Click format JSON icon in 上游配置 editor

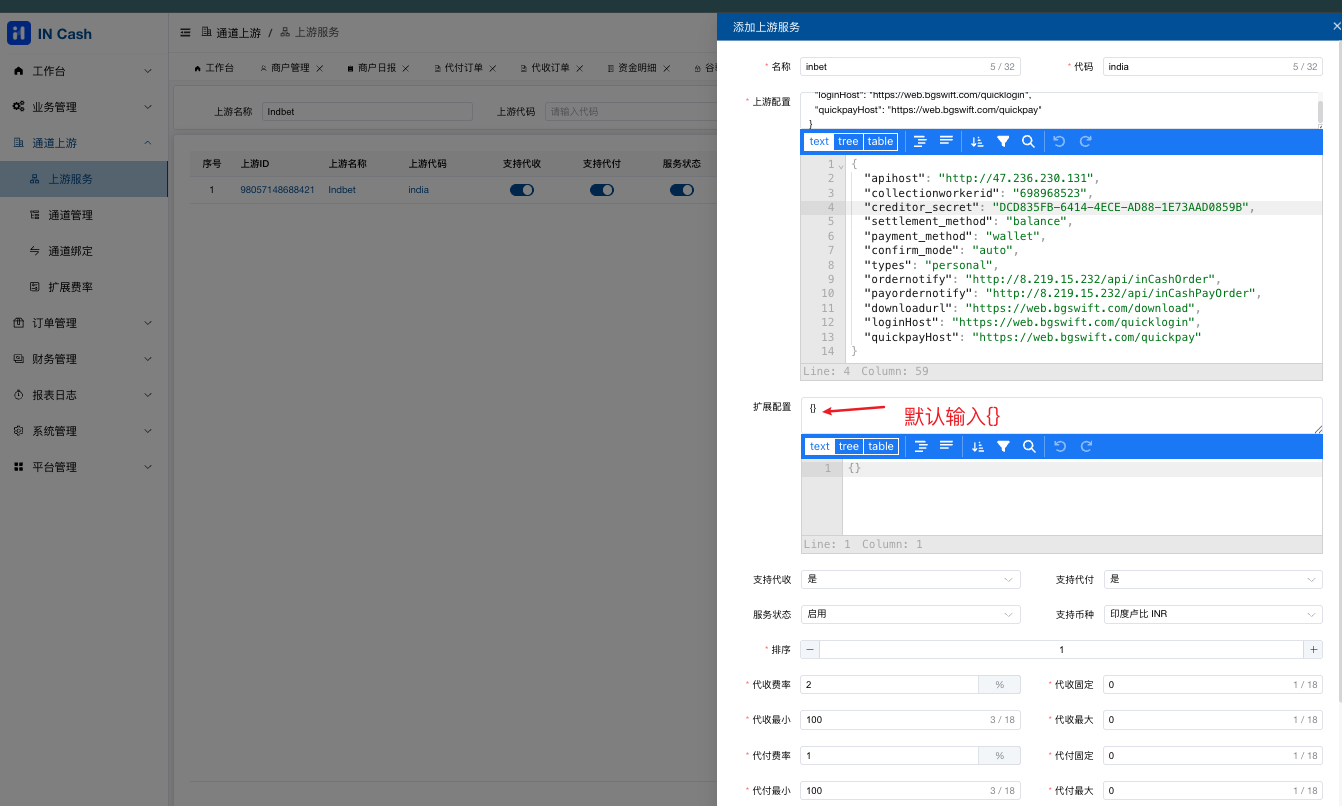920,142
